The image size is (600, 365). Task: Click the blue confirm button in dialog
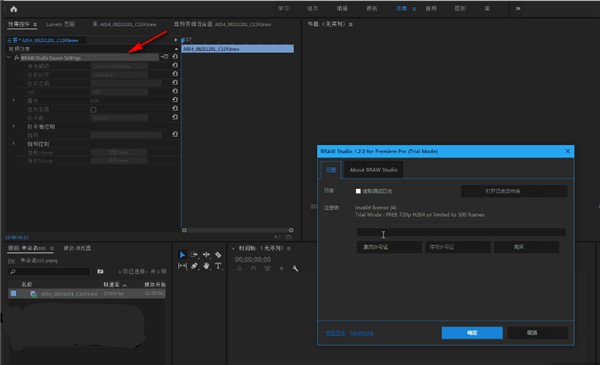472,333
